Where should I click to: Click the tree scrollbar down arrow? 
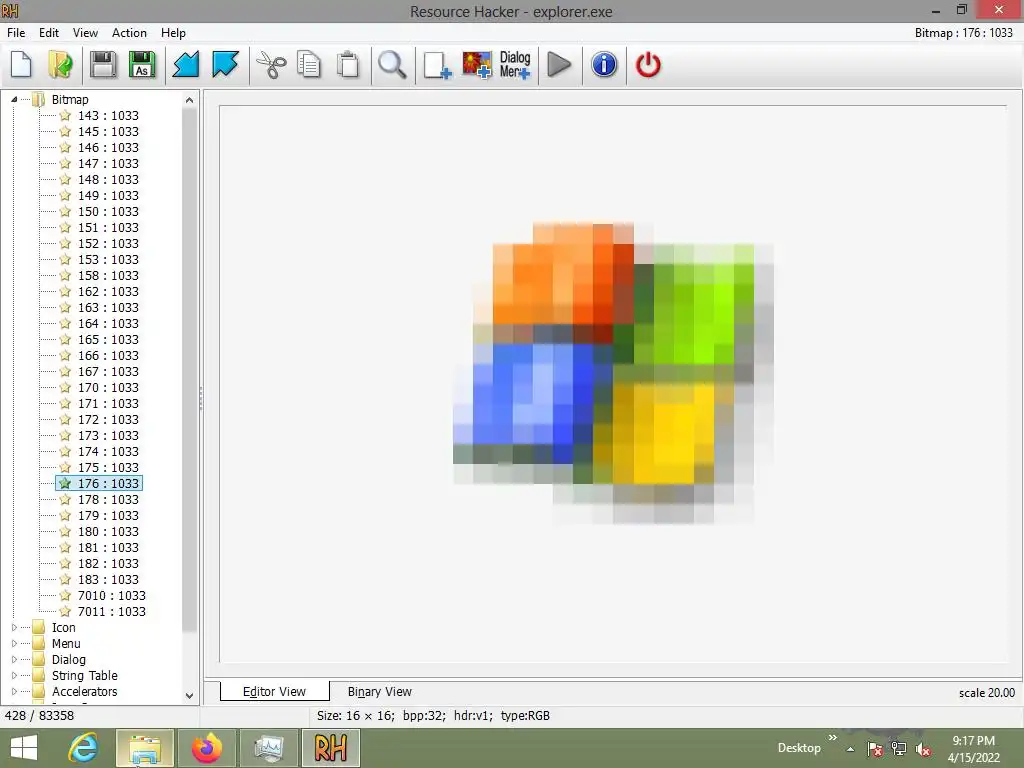click(189, 696)
